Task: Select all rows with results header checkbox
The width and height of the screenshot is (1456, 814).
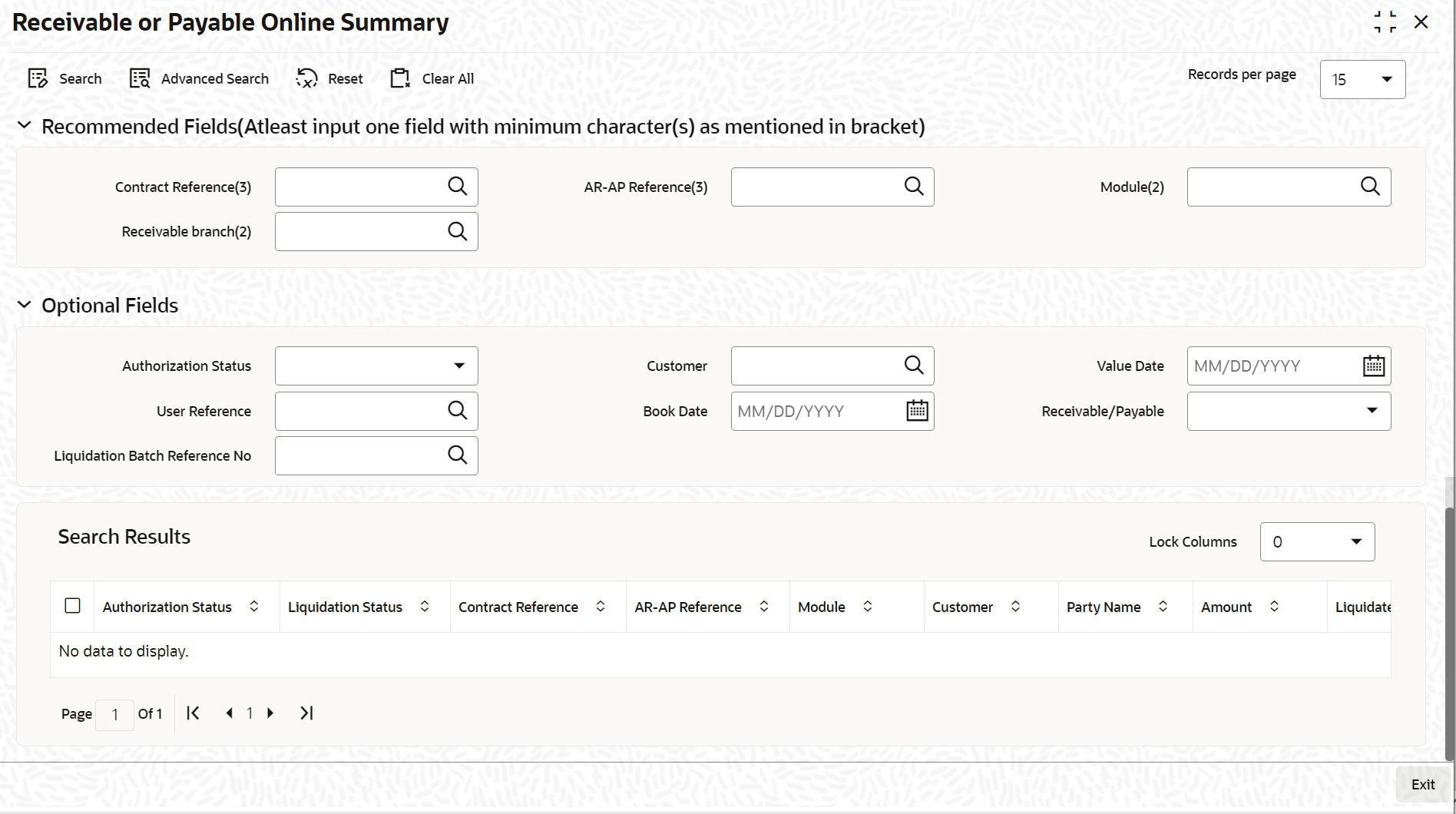Action: [72, 606]
